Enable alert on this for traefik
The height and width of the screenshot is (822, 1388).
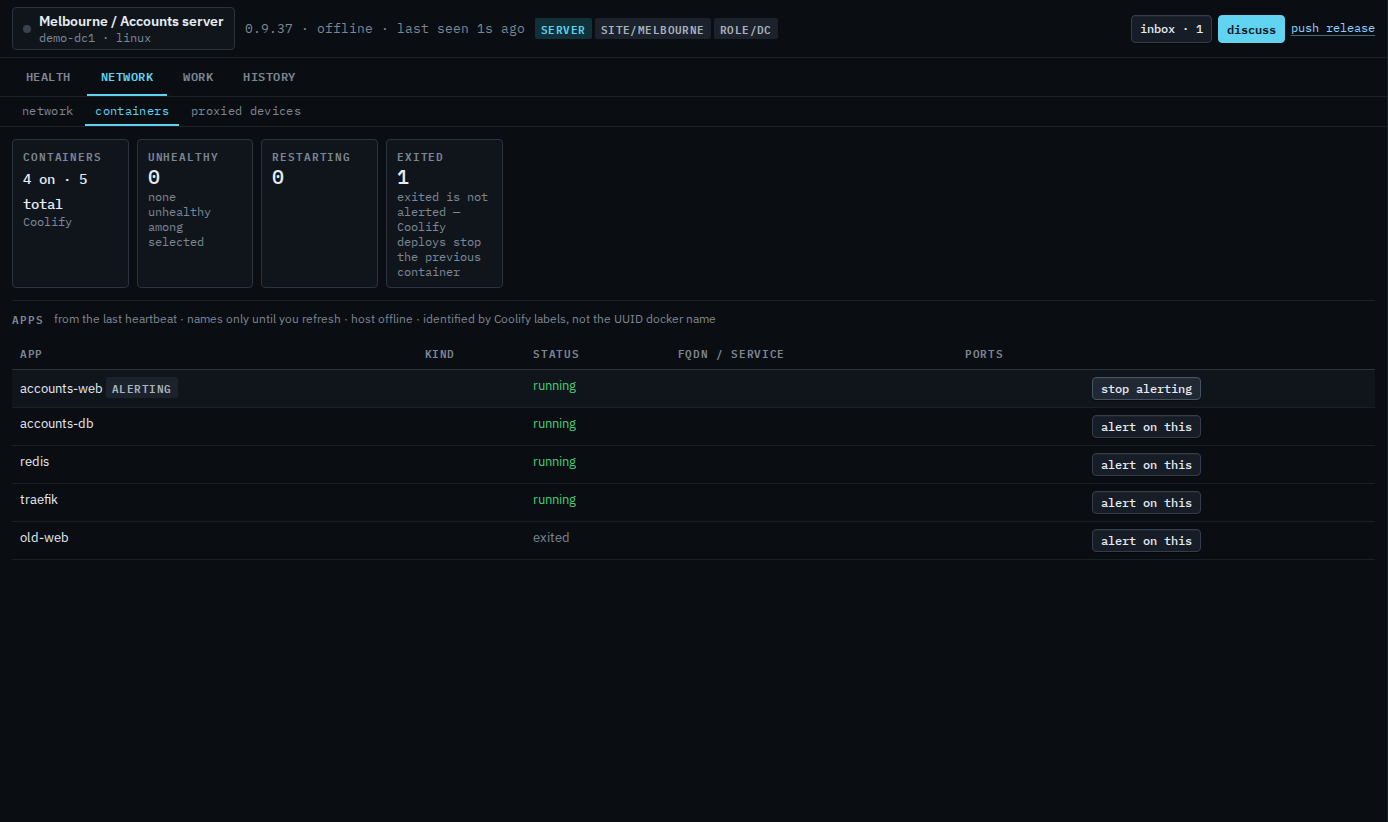(1146, 503)
